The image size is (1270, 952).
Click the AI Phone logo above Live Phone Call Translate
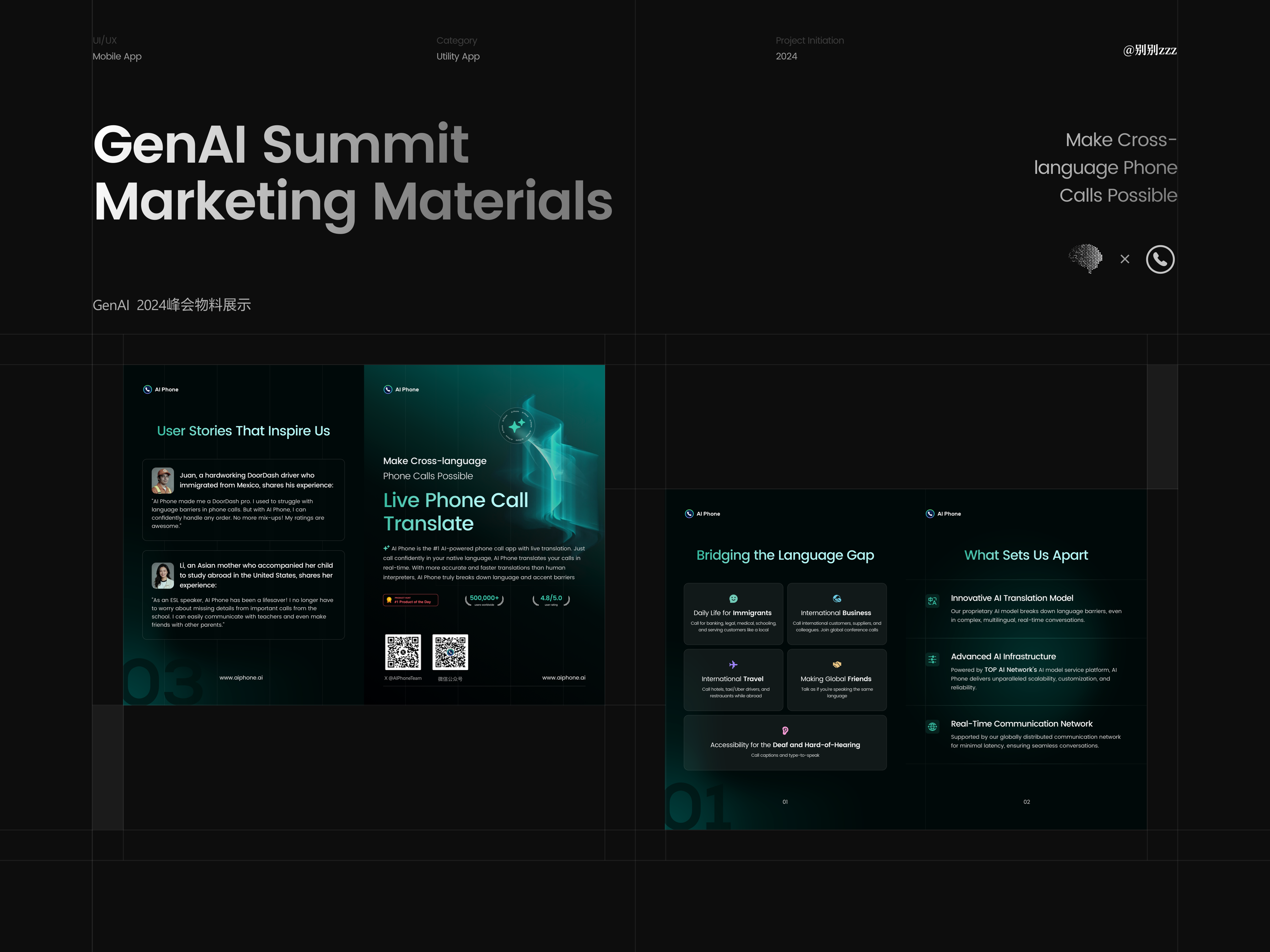tap(401, 390)
